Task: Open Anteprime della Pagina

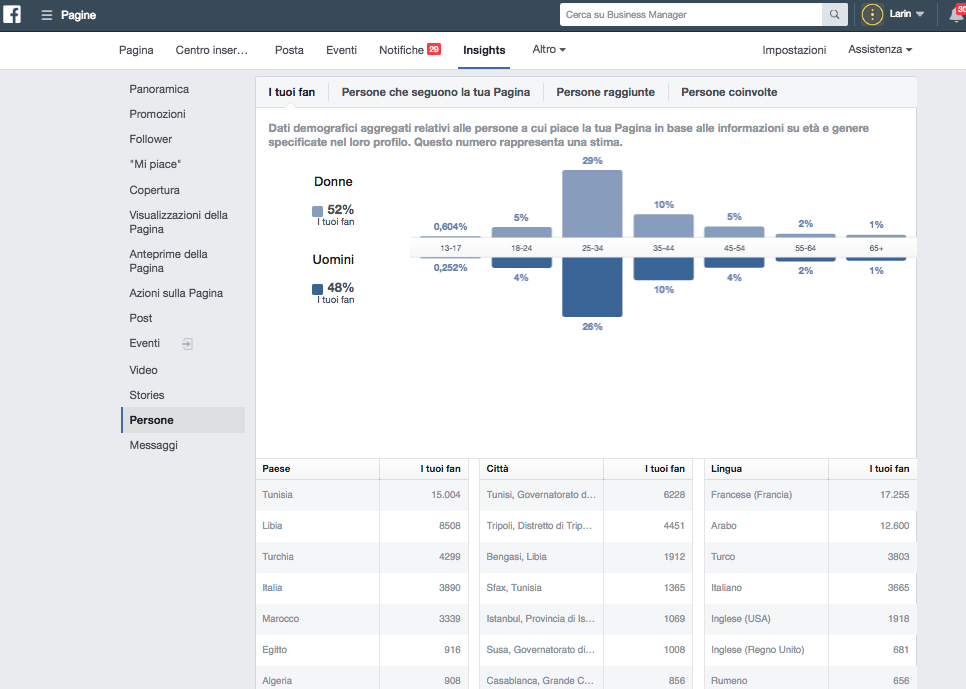Action: click(168, 261)
